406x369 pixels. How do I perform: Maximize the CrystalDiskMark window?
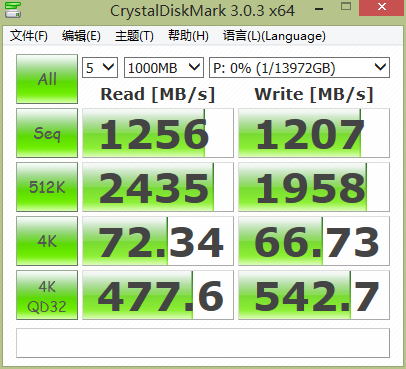tap(346, 7)
